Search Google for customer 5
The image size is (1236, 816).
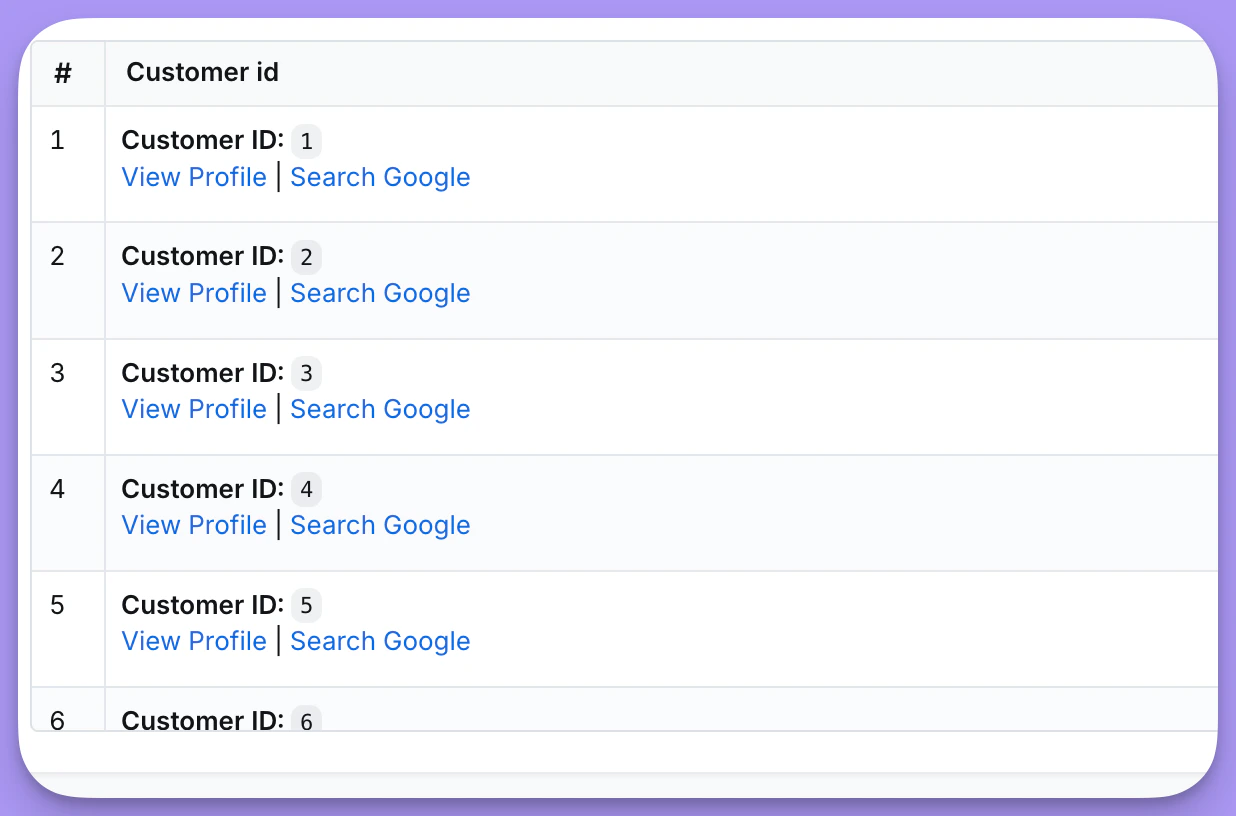380,641
